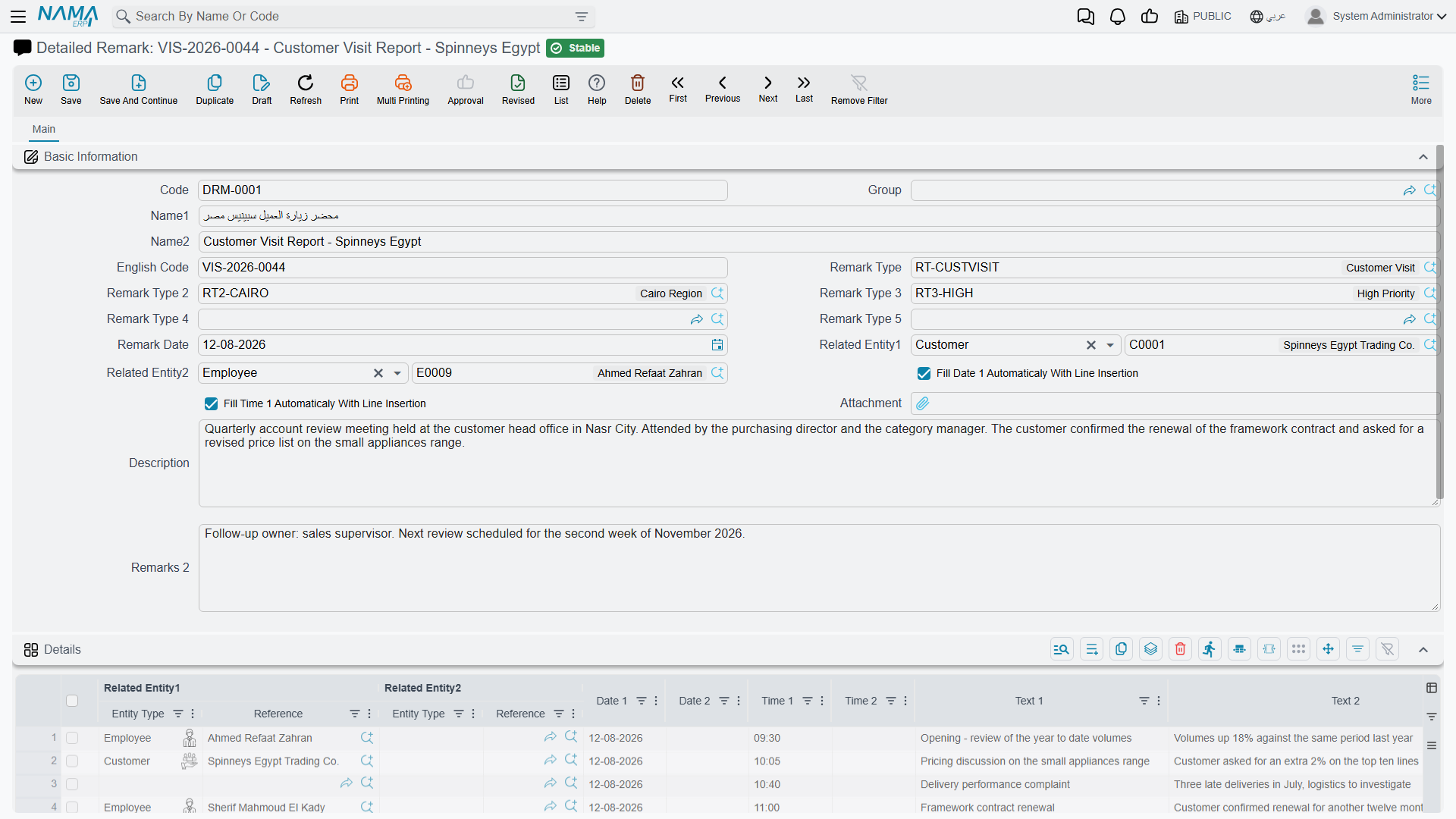Click the Remarks 2 text area
1456x819 pixels.
pos(819,567)
